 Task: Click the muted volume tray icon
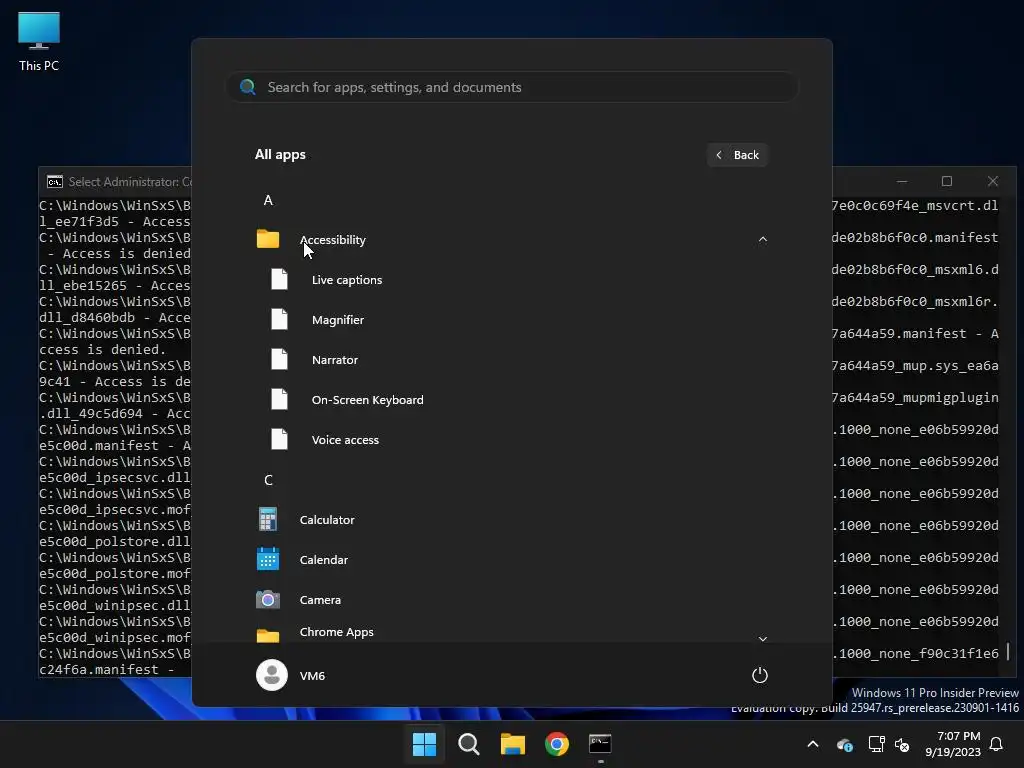click(902, 744)
